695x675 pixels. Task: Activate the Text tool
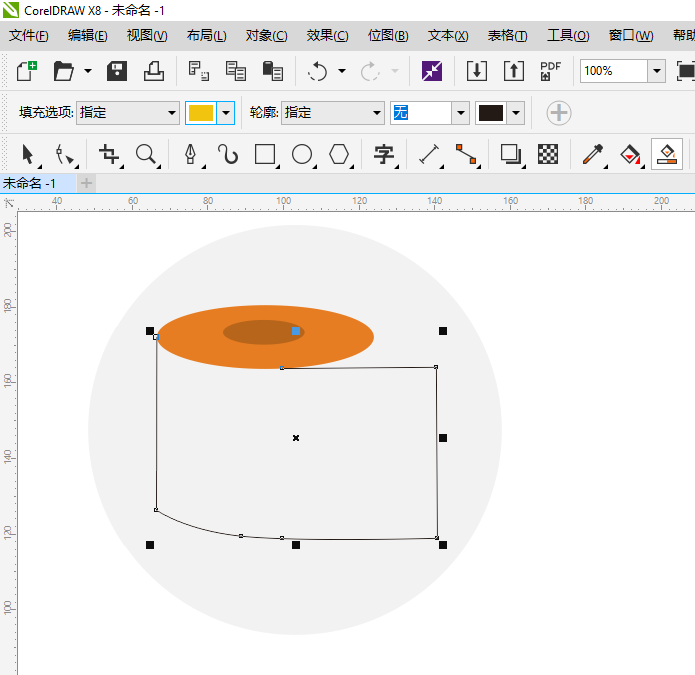click(x=384, y=154)
